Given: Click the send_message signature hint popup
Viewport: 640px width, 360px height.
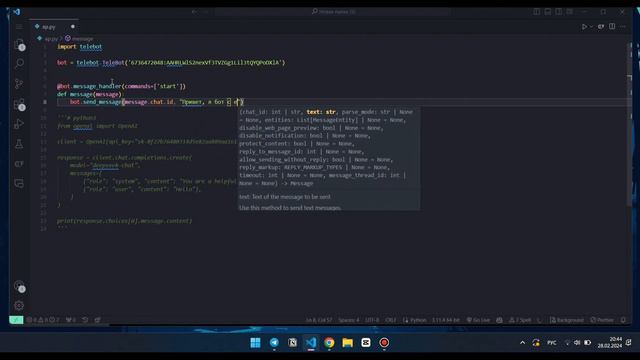Looking at the screenshot, I should pos(329,159).
